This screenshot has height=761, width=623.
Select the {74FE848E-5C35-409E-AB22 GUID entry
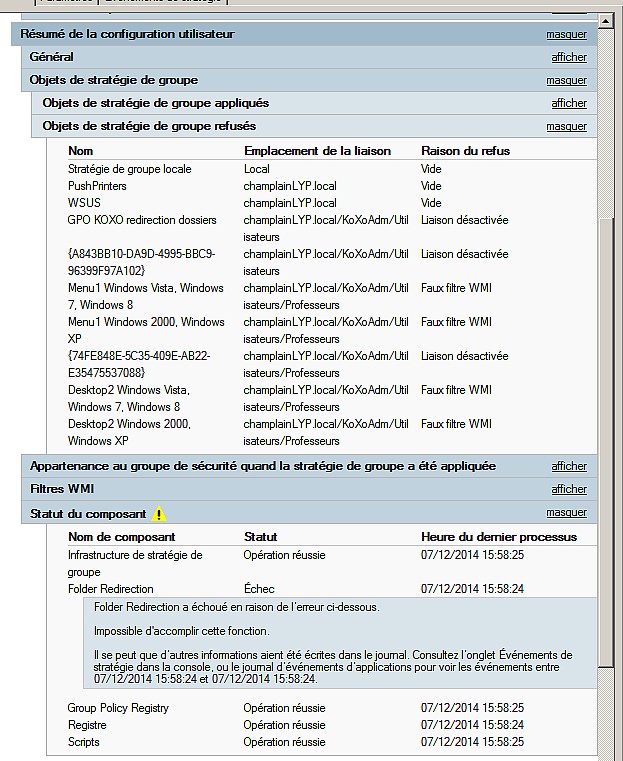coord(139,364)
